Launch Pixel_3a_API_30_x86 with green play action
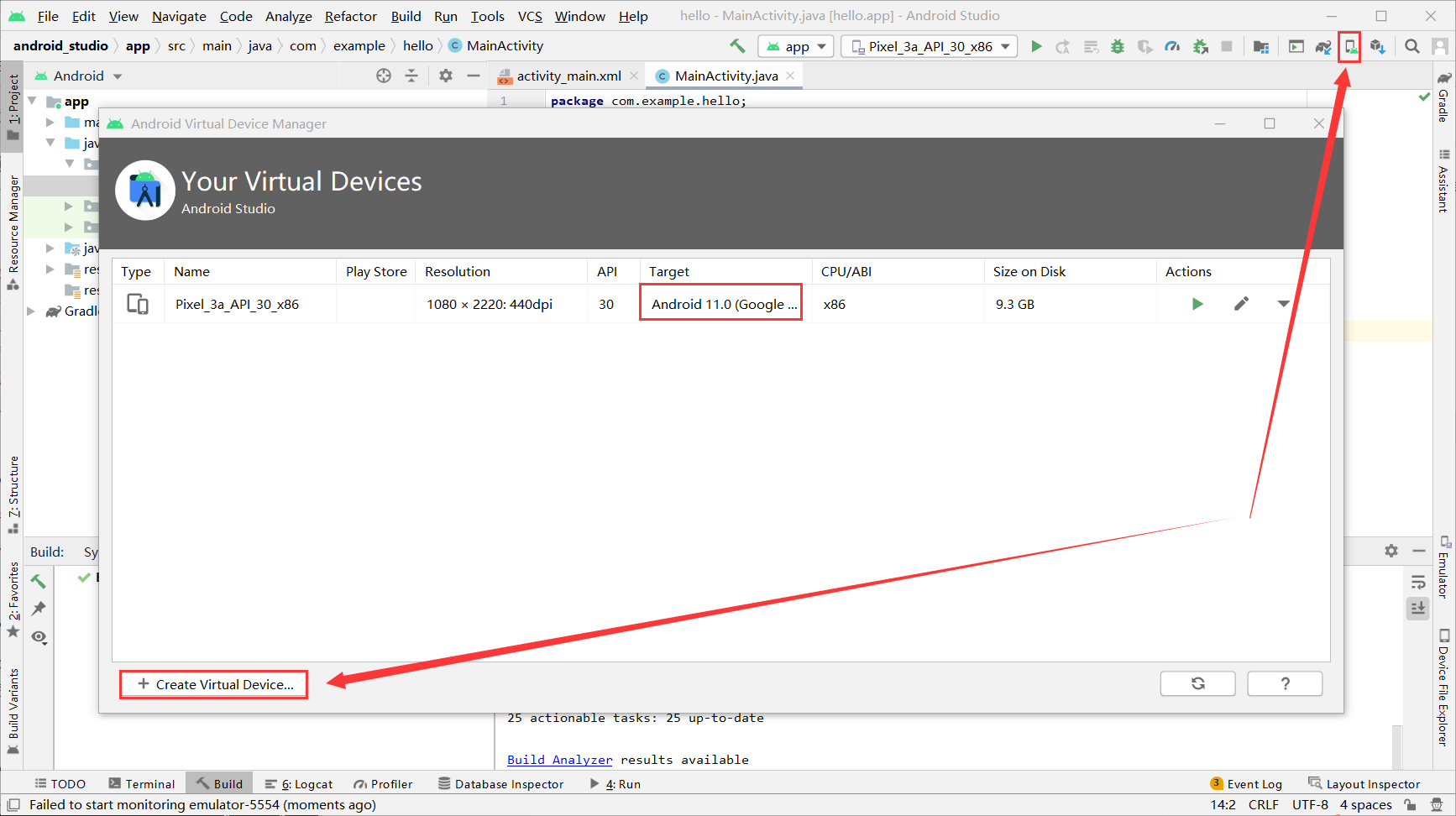 coord(1197,304)
